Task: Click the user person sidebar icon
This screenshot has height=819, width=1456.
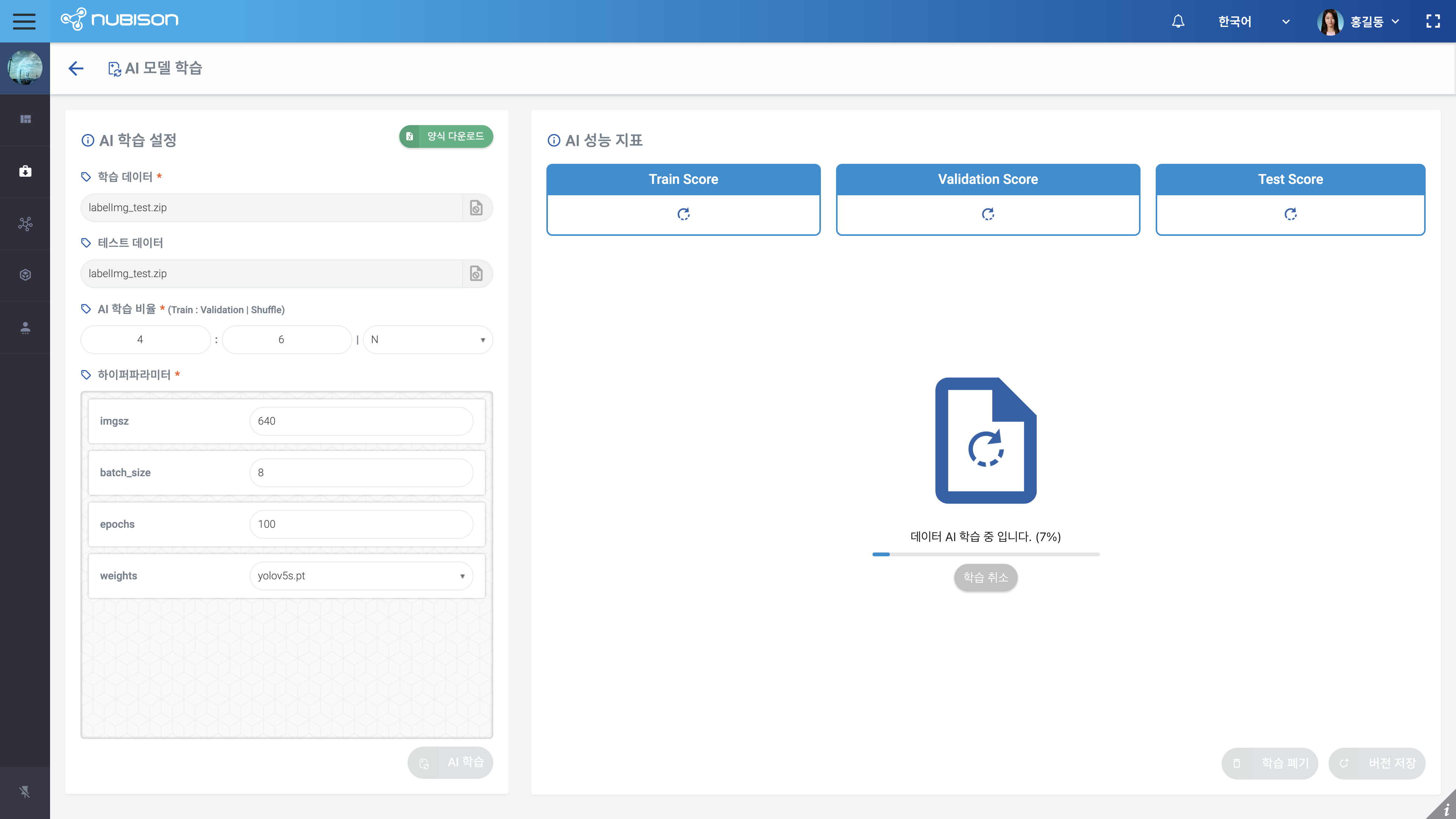Action: click(25, 328)
